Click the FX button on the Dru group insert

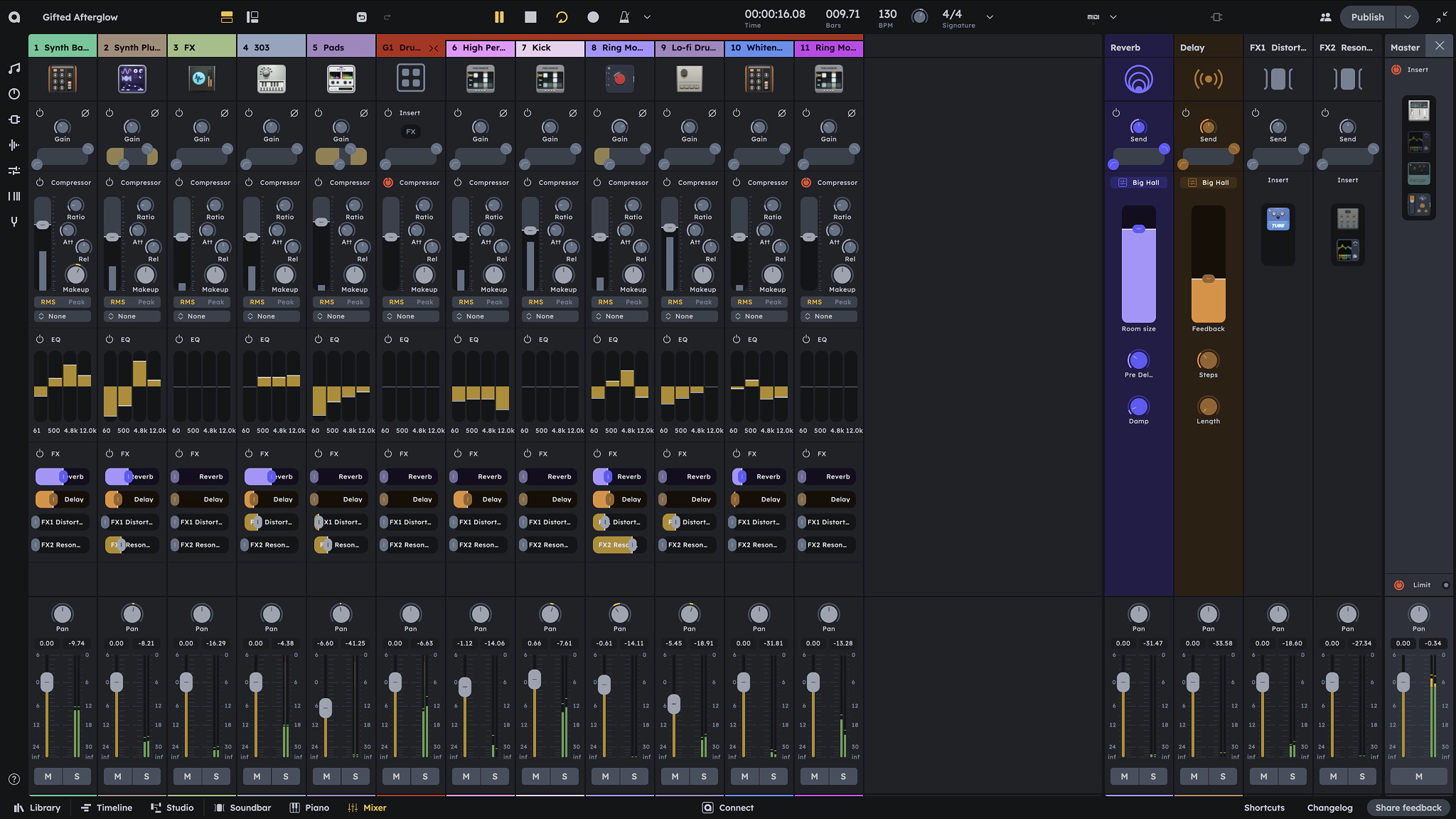coord(411,132)
